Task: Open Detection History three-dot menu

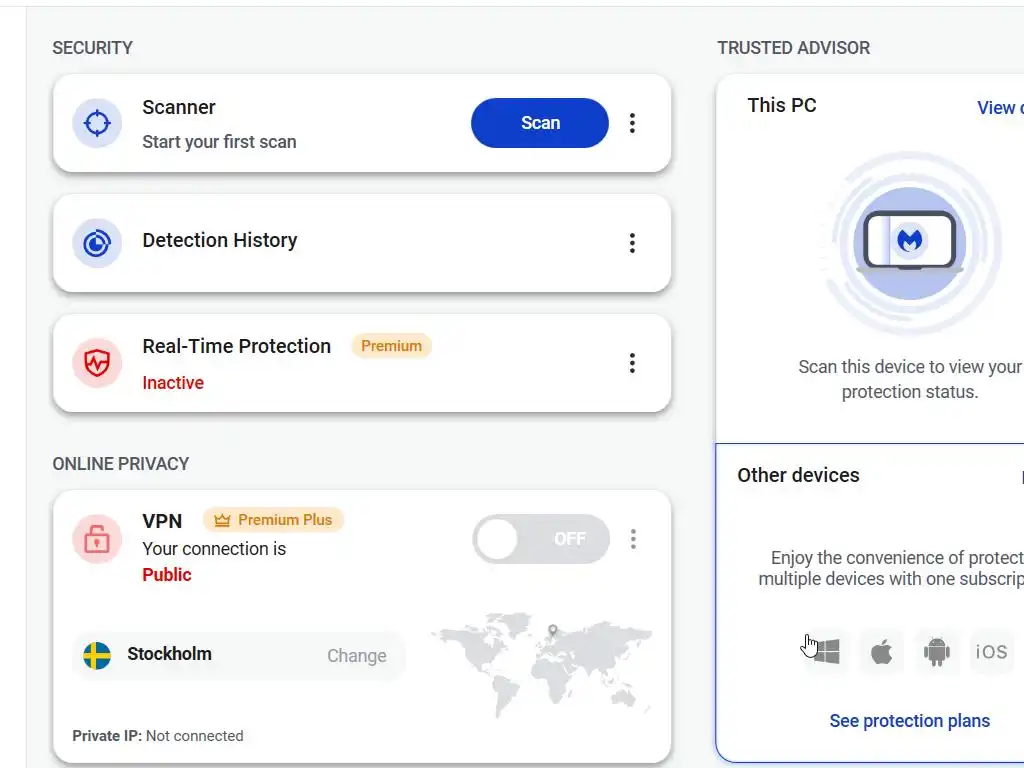Action: (x=632, y=243)
